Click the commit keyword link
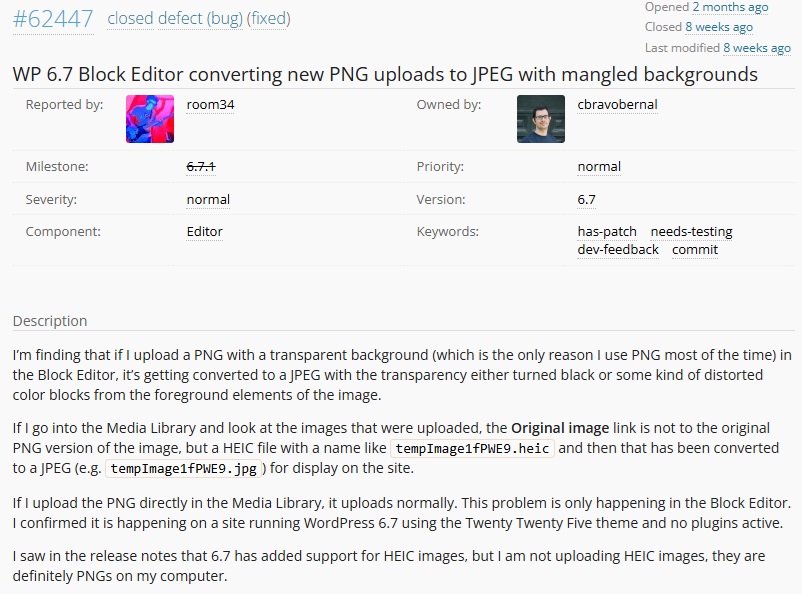This screenshot has height=594, width=802. point(695,249)
